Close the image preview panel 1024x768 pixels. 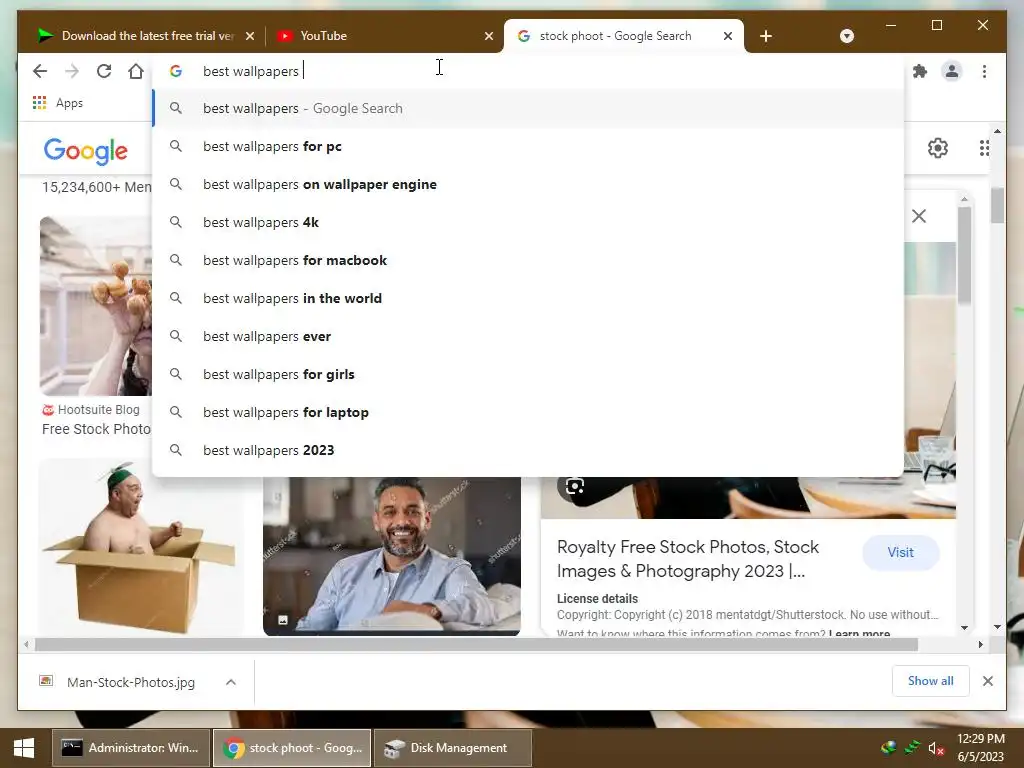pyautogui.click(x=919, y=216)
